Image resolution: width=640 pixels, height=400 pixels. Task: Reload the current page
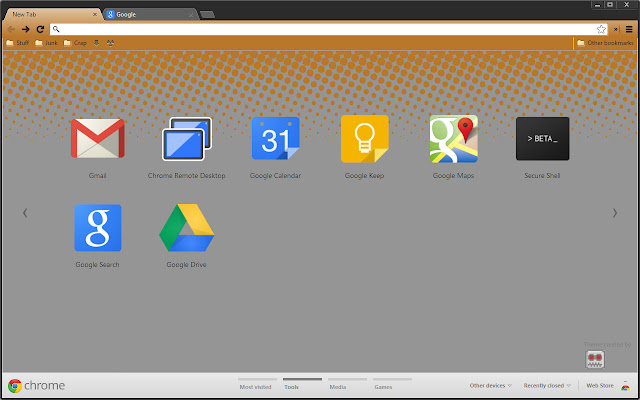(40, 29)
